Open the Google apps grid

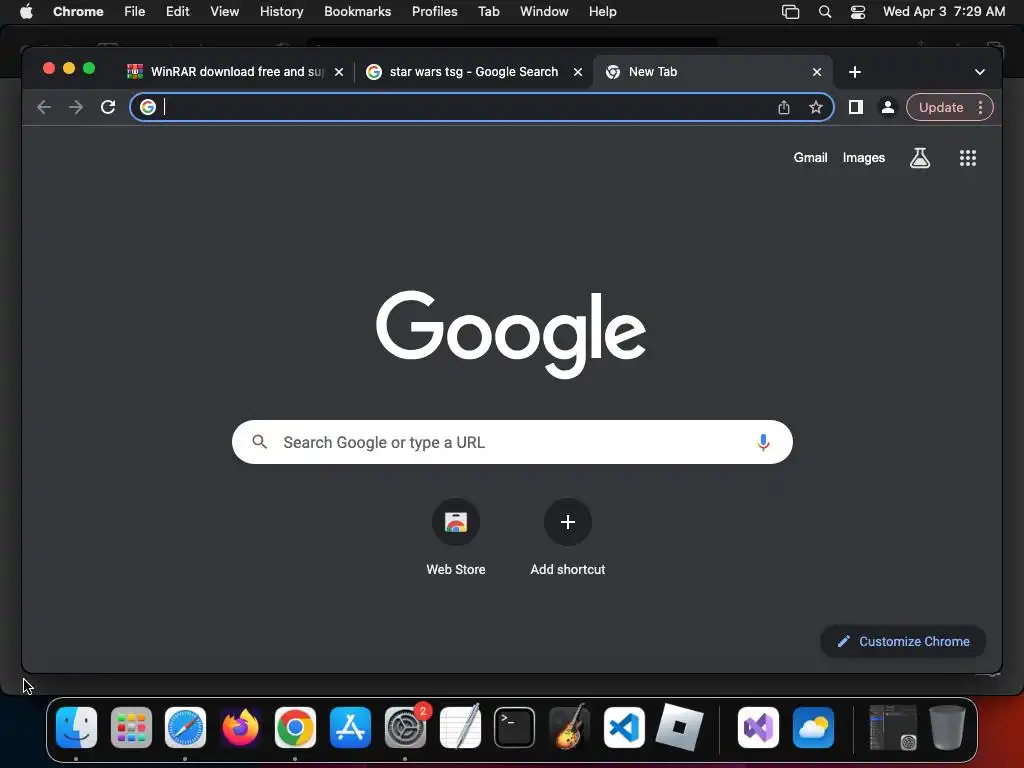[968, 157]
